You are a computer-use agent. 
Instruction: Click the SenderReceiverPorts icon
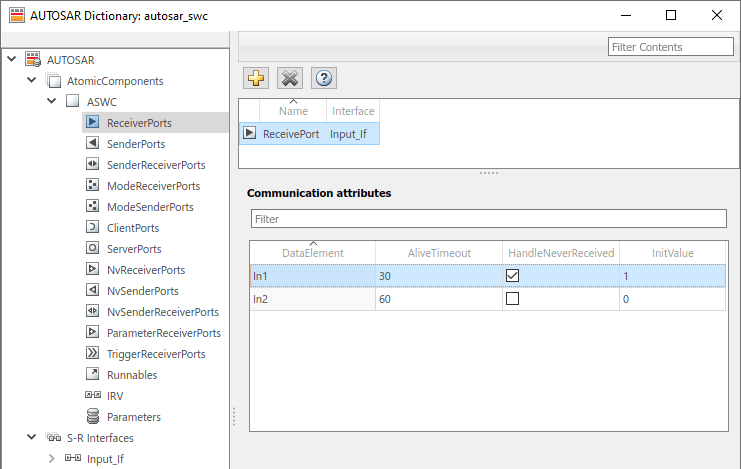pos(93,164)
